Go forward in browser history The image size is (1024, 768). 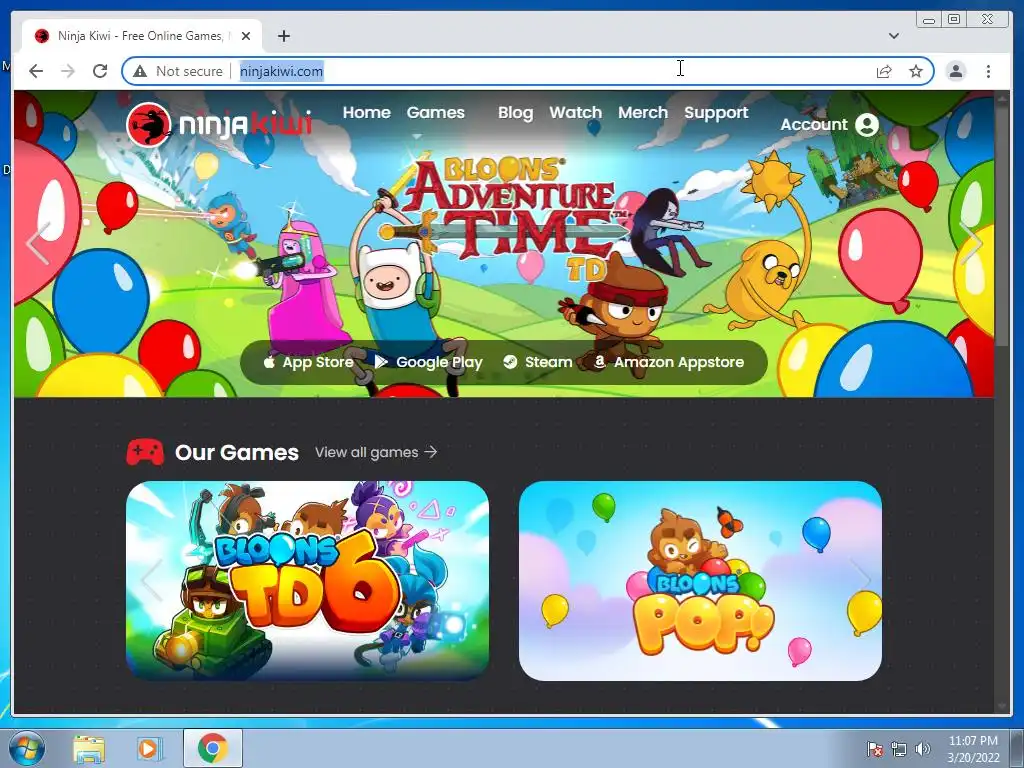click(x=68, y=71)
